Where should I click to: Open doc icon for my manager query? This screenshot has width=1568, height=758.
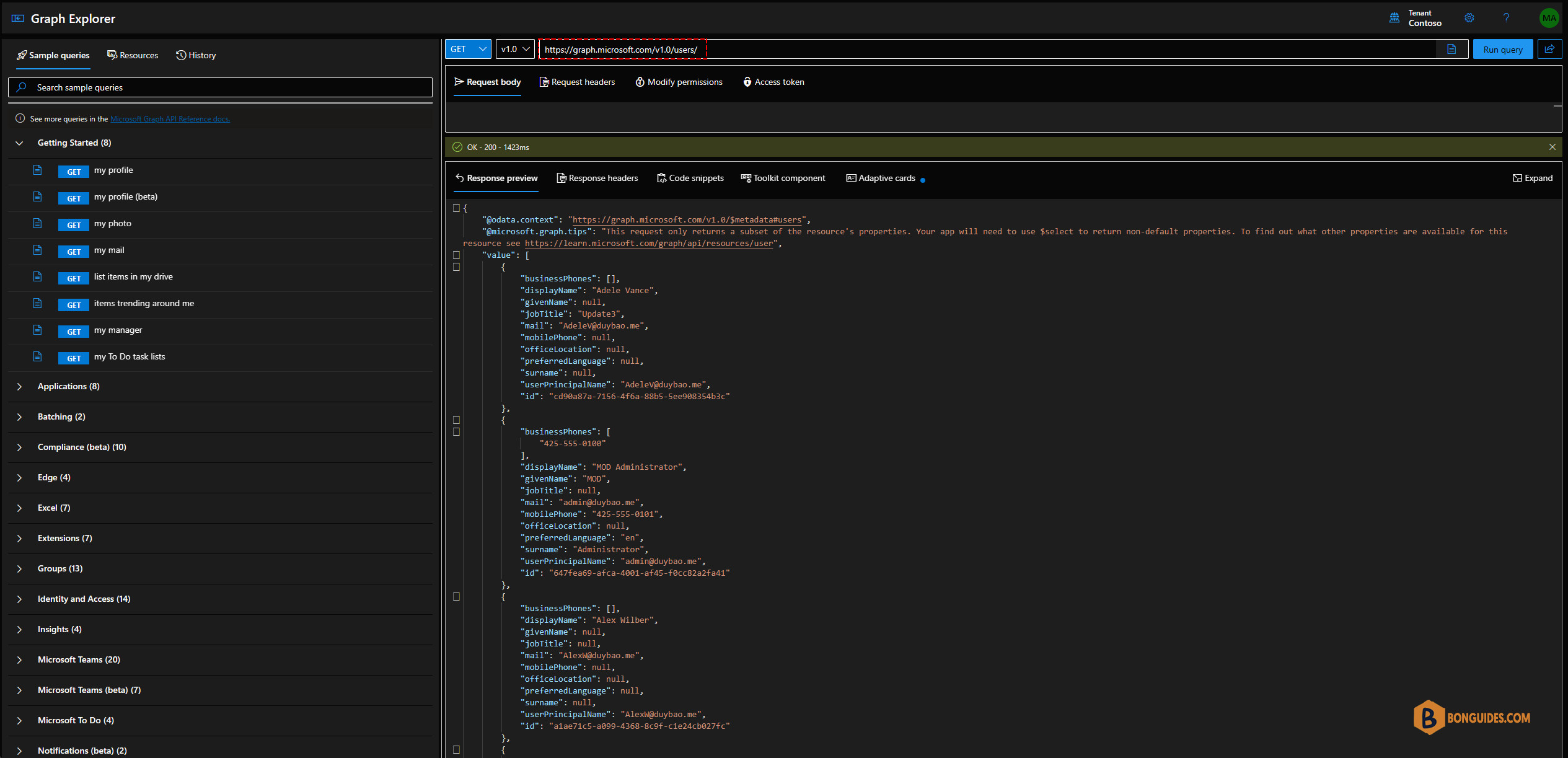coord(37,330)
